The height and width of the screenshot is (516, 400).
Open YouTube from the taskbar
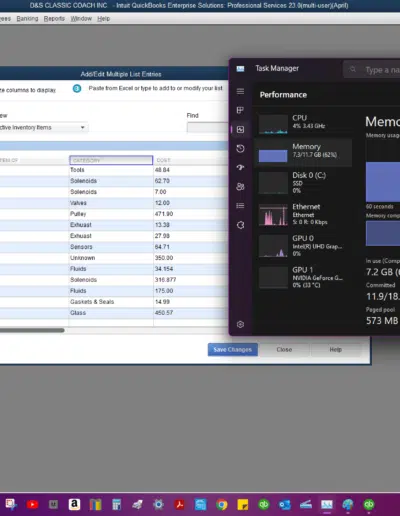(x=32, y=504)
